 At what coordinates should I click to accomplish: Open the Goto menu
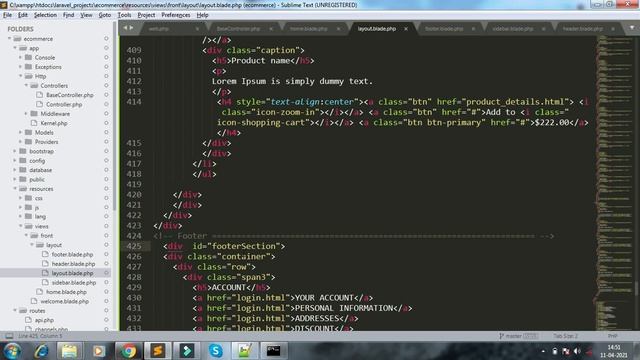pos(104,15)
